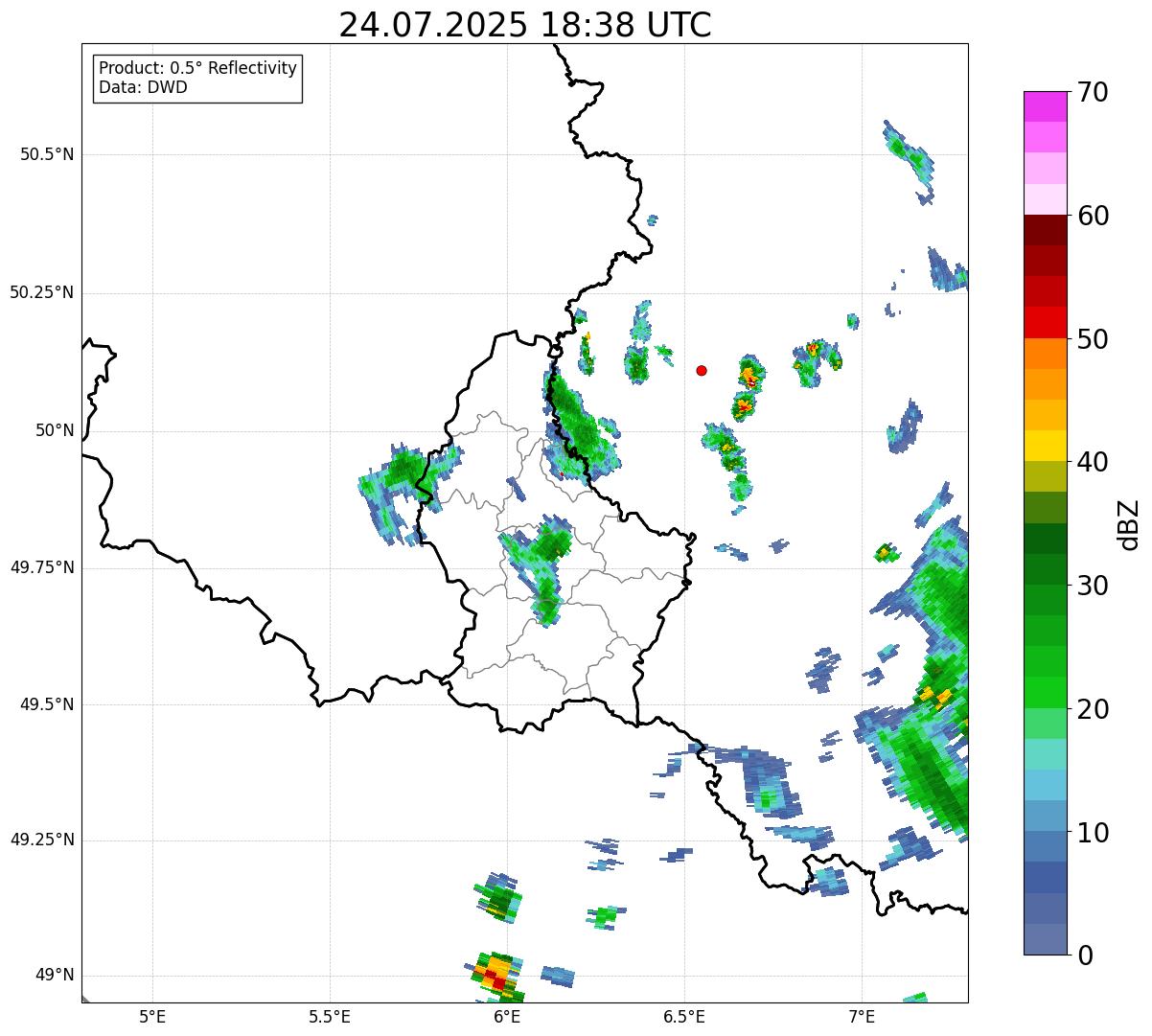
Task: Click the 6°E longitude label
Action: [x=507, y=1017]
